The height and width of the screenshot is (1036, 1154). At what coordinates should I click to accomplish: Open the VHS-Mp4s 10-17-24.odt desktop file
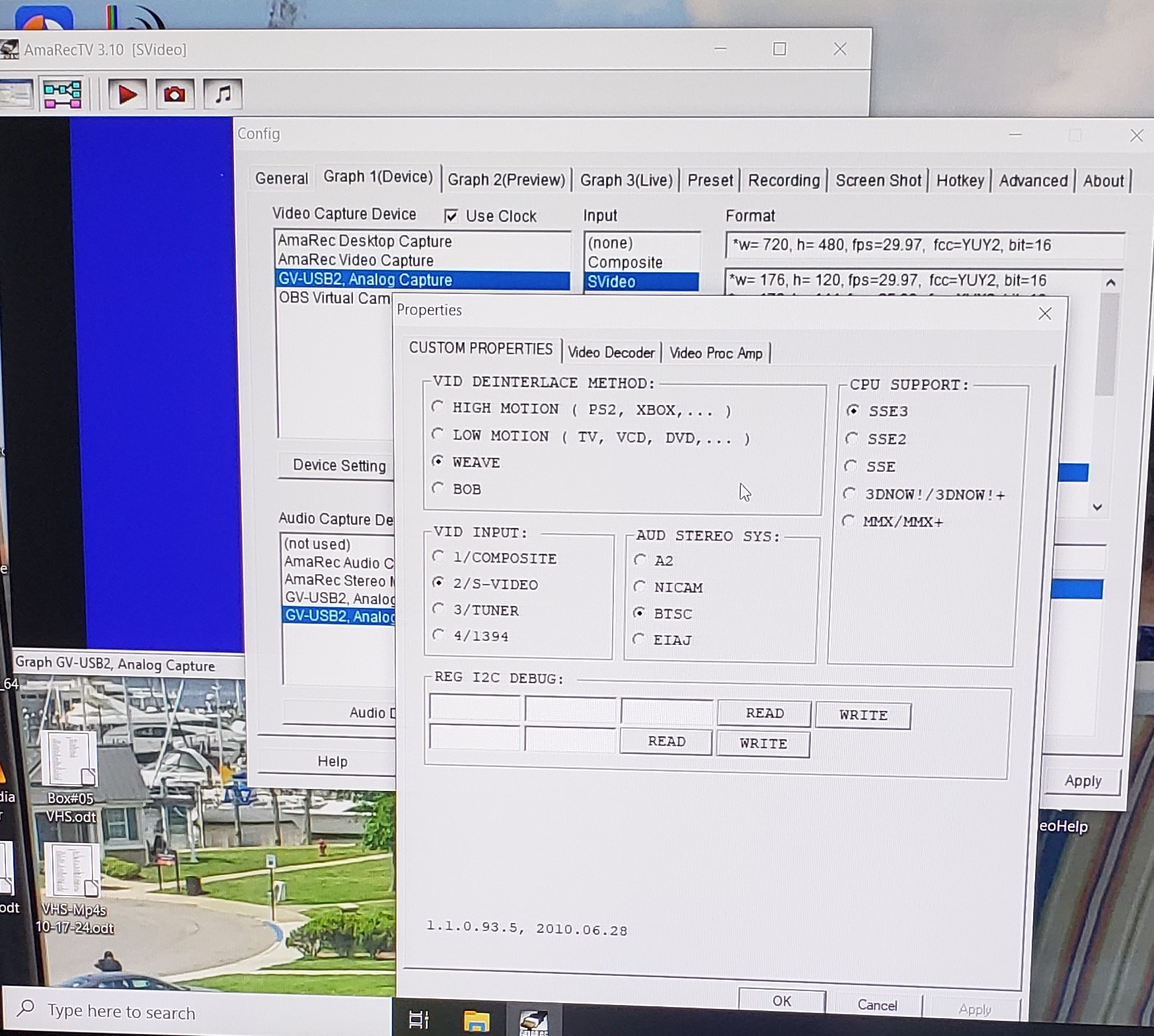click(x=74, y=889)
